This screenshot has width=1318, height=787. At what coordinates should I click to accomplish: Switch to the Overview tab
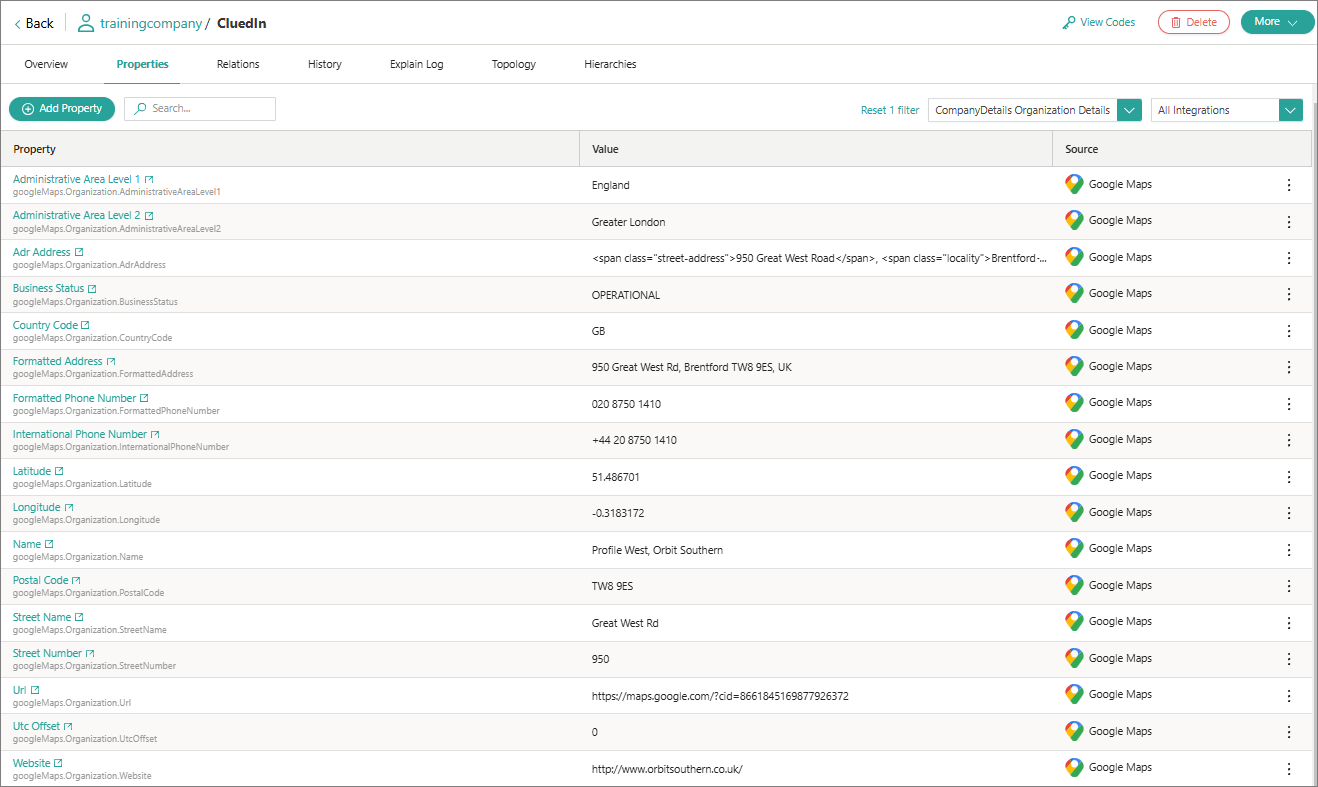click(x=46, y=64)
